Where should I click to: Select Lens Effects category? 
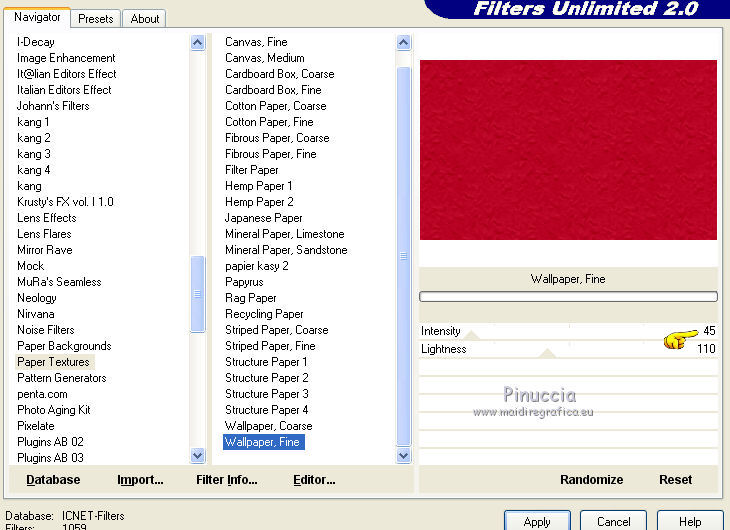pos(47,218)
